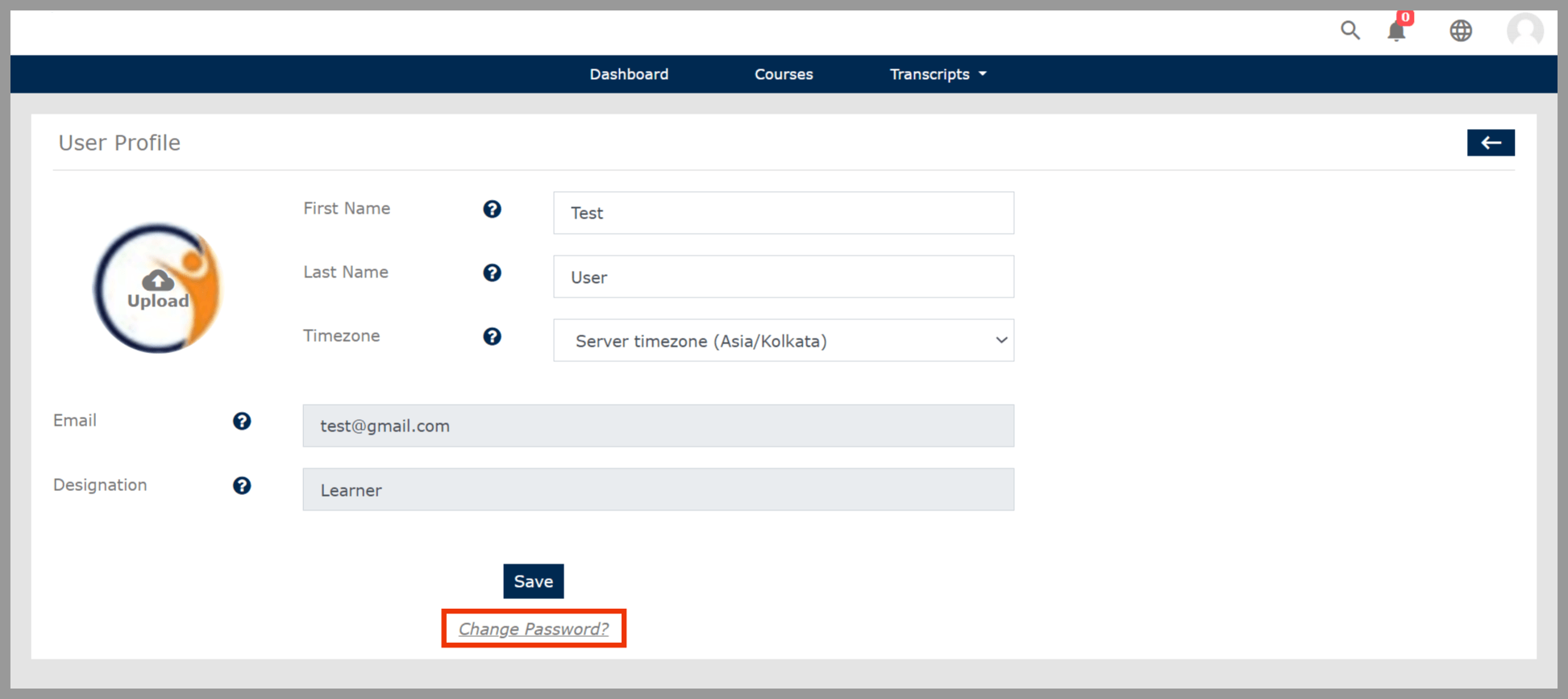Click the First Name help icon
The image size is (1568, 699).
[x=492, y=210]
